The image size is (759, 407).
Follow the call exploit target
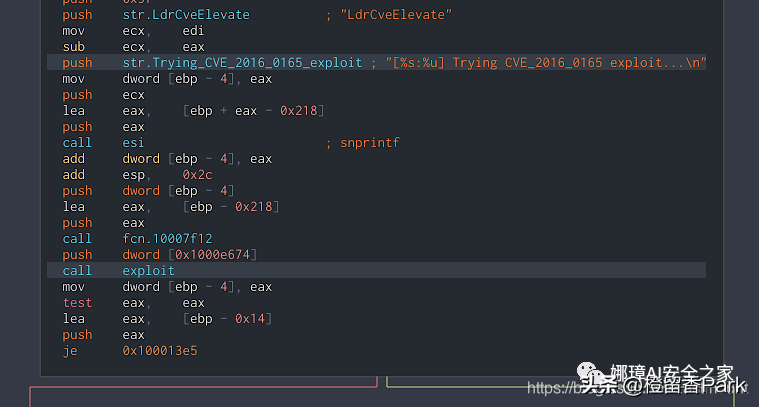(148, 271)
